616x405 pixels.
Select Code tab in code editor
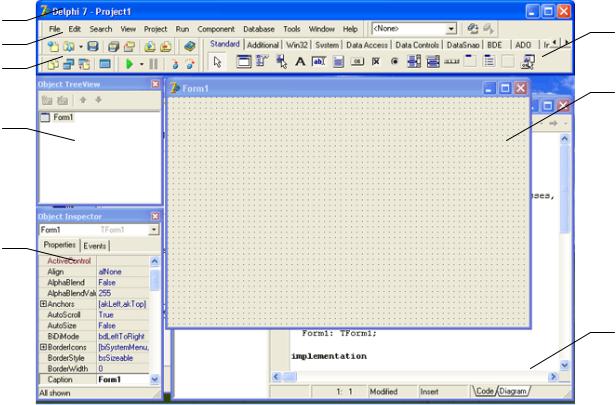click(484, 391)
